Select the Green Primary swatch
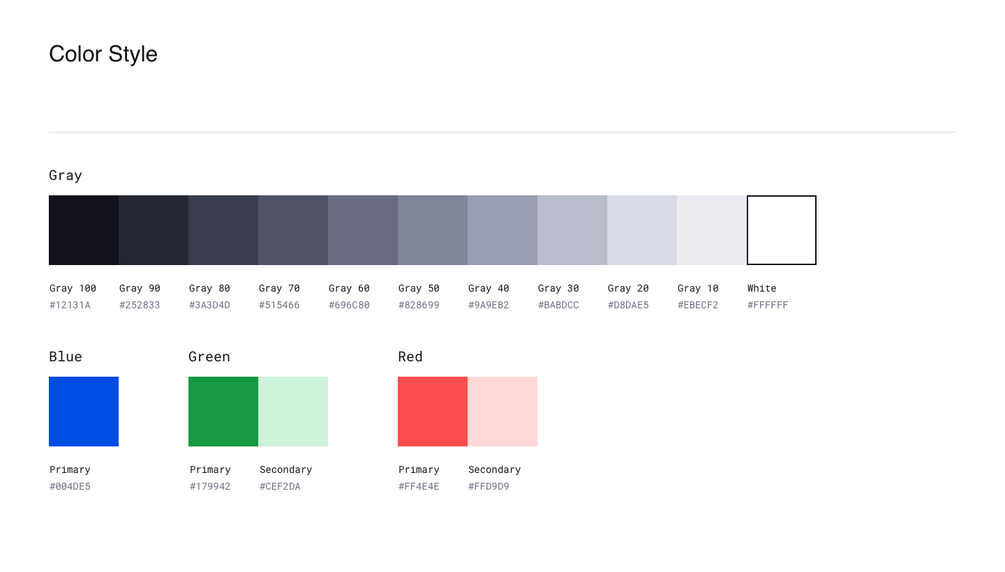The width and height of the screenshot is (1005, 572). (223, 411)
